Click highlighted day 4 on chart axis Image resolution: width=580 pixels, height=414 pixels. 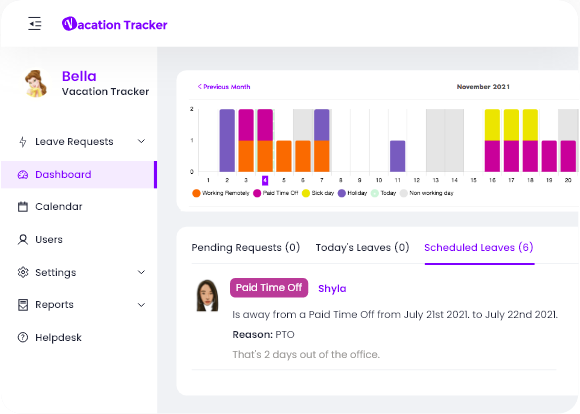click(265, 180)
